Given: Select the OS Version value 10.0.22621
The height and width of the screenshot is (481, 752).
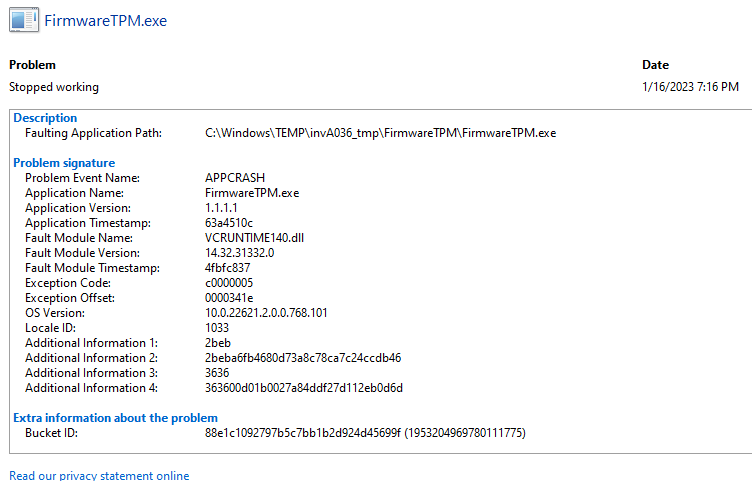Looking at the screenshot, I should point(266,313).
